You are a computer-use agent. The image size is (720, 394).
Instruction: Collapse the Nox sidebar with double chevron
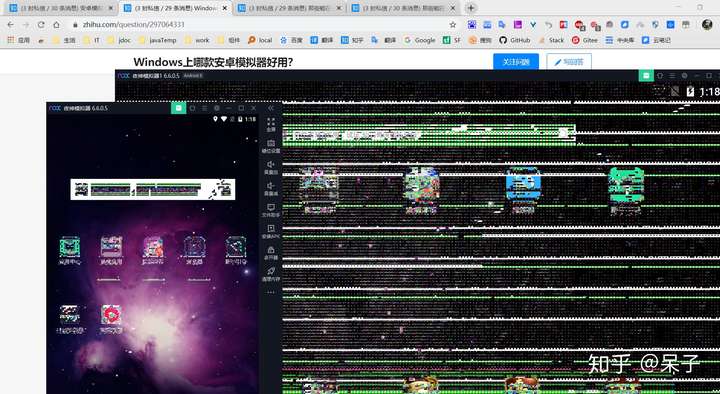click(271, 108)
